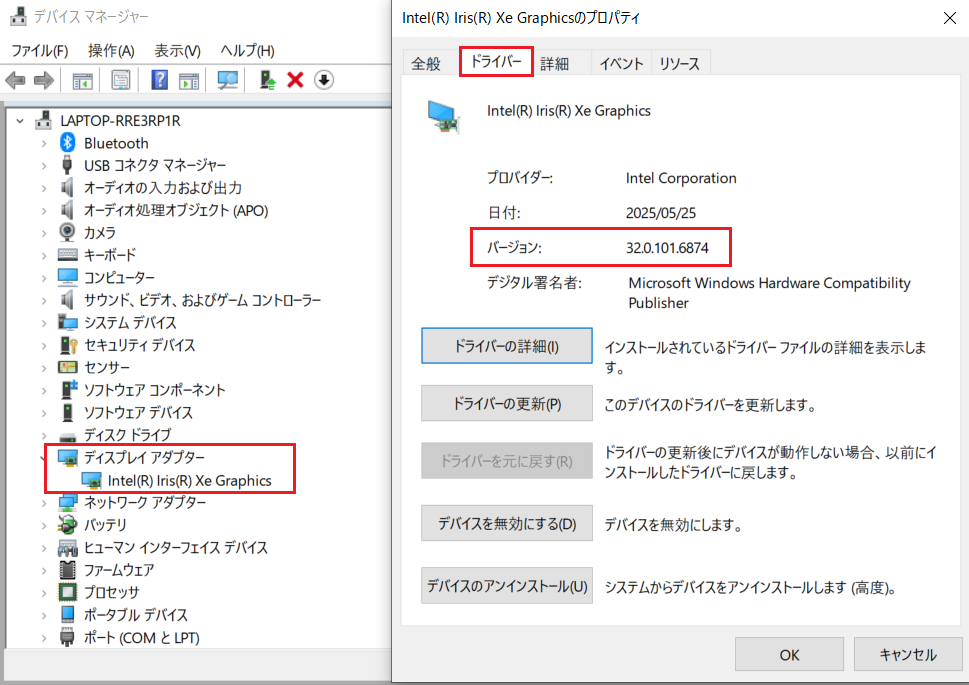Click the Back arrow toolbar icon
Image resolution: width=969 pixels, height=685 pixels.
tap(15, 80)
